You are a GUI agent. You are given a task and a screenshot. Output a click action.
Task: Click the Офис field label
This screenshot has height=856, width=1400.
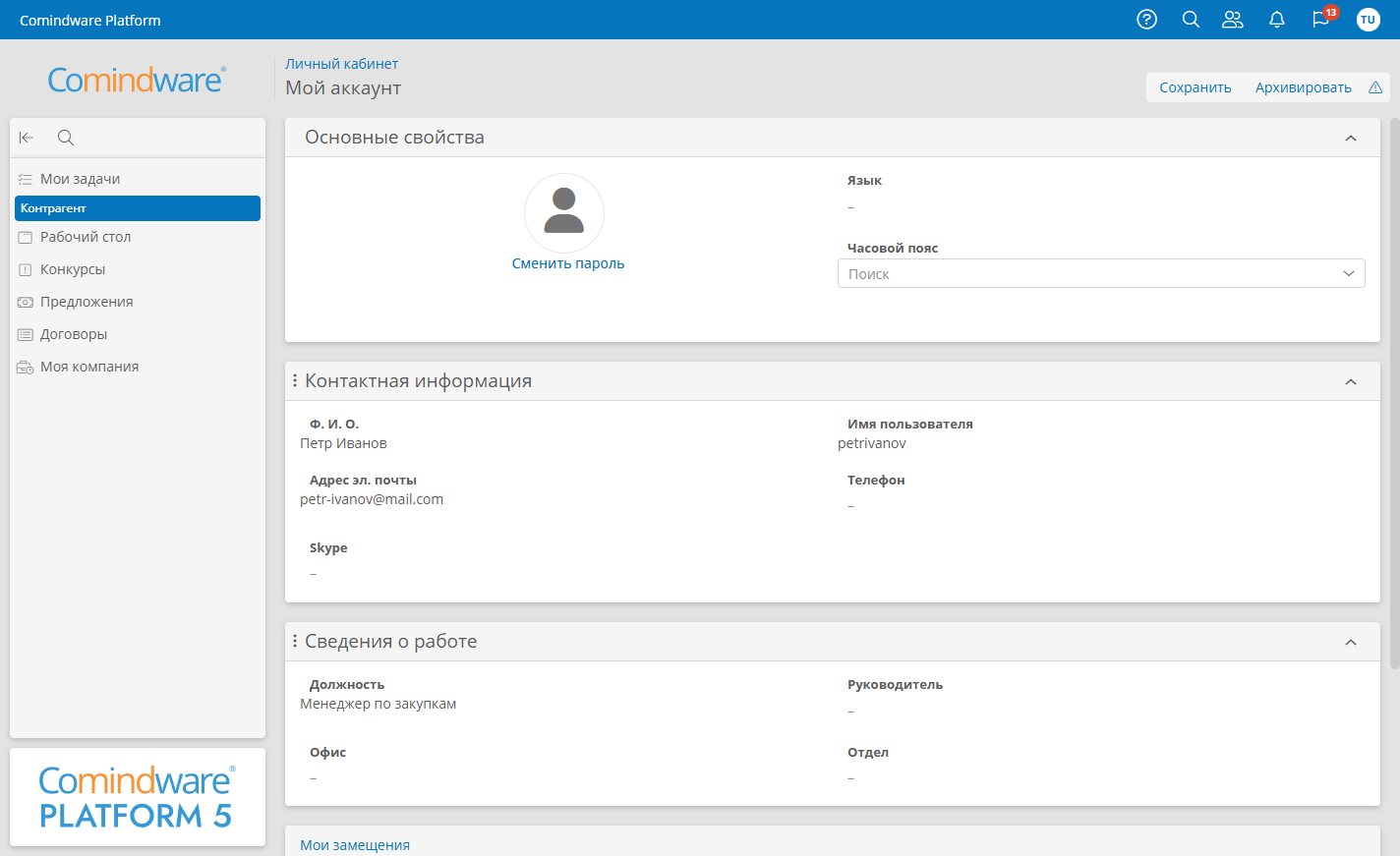327,752
